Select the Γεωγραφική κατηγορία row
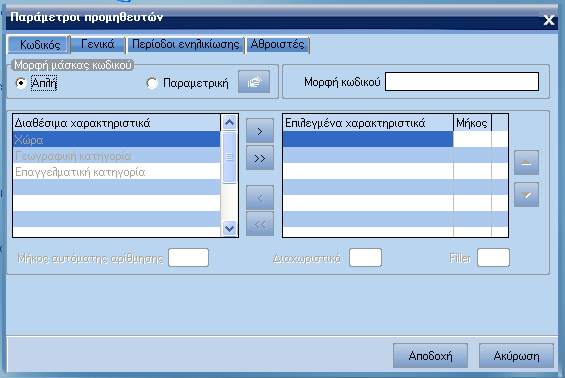 point(116,156)
